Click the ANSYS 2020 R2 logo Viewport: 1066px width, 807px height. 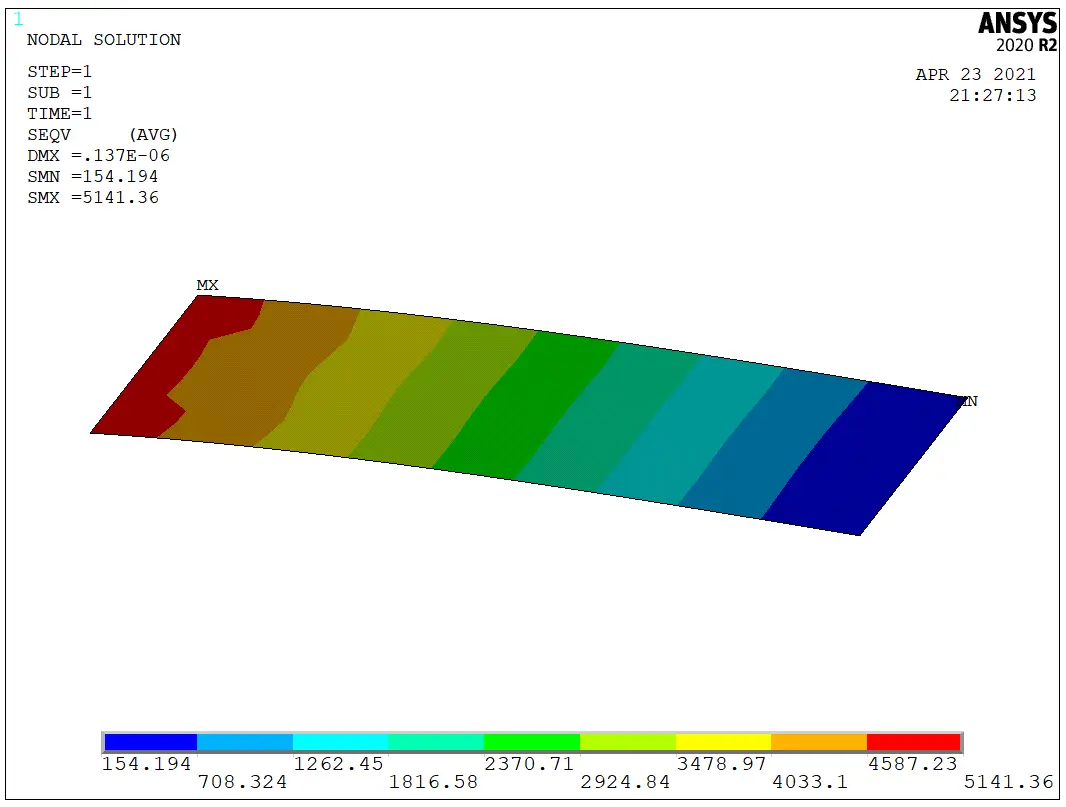tap(1018, 32)
